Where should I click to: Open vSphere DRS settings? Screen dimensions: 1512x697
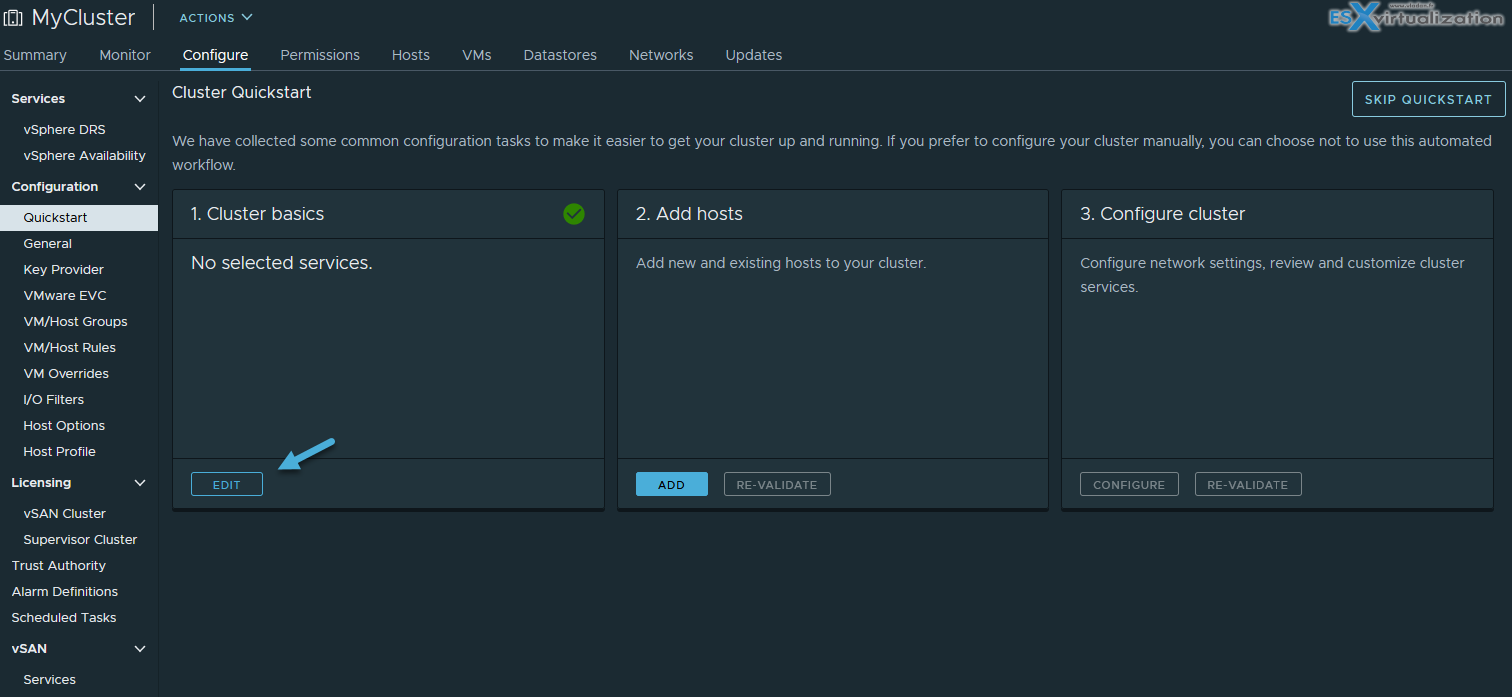tap(64, 130)
